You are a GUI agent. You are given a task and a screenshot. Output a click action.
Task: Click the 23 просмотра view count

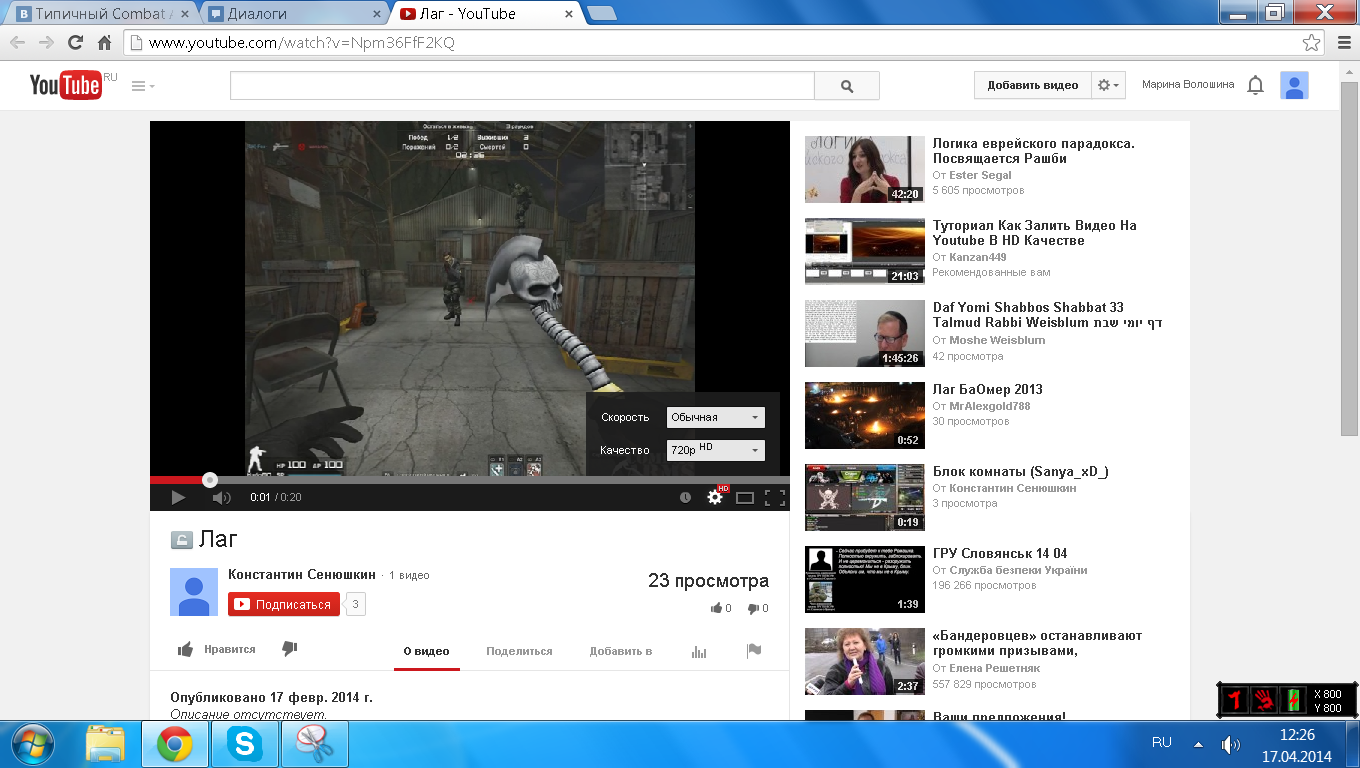tap(708, 581)
